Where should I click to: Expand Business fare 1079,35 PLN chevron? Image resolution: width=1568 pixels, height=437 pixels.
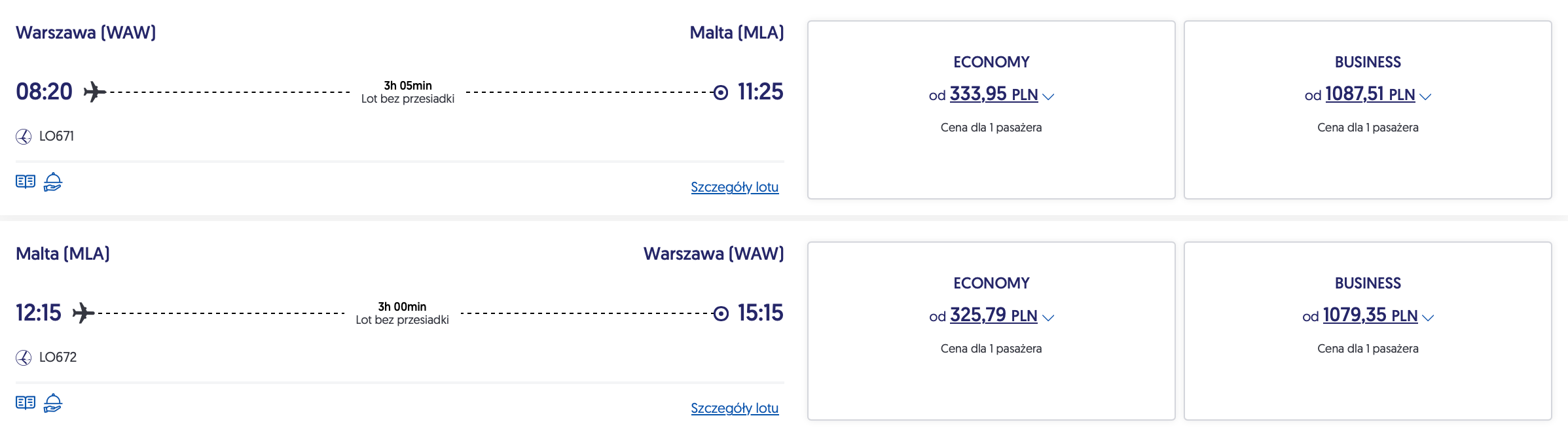coord(1428,318)
